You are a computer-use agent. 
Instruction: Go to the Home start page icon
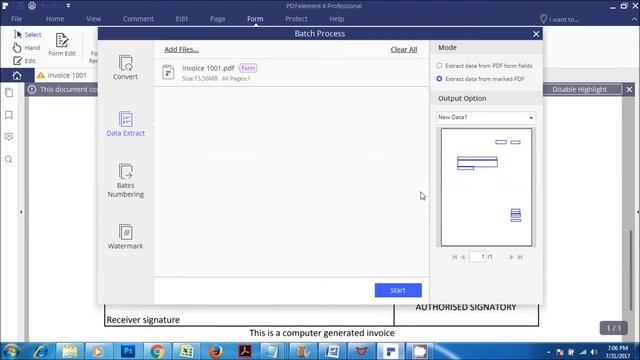coord(17,76)
